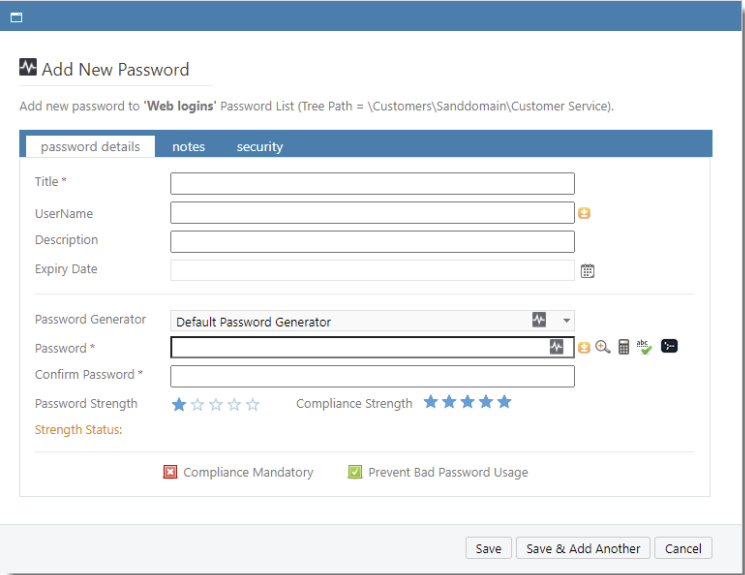The image size is (745, 575).
Task: Expand the Password Generator dropdown arrow
Action: tap(566, 320)
